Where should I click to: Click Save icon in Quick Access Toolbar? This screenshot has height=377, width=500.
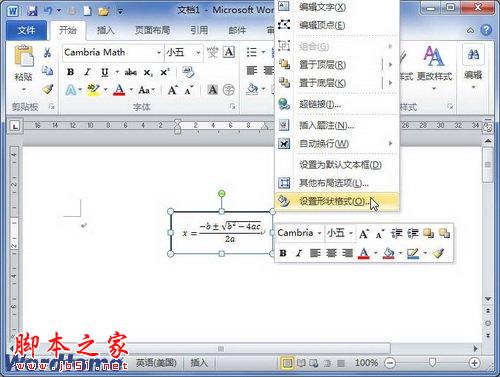(33, 11)
